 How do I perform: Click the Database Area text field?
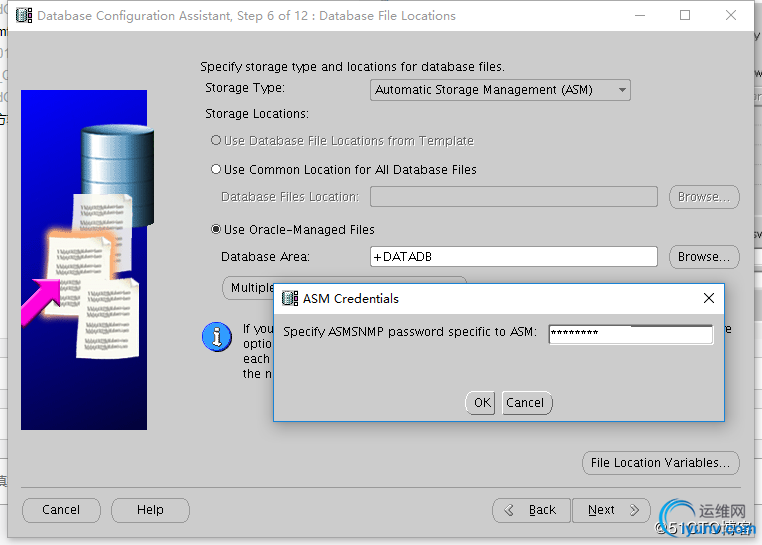click(x=513, y=257)
